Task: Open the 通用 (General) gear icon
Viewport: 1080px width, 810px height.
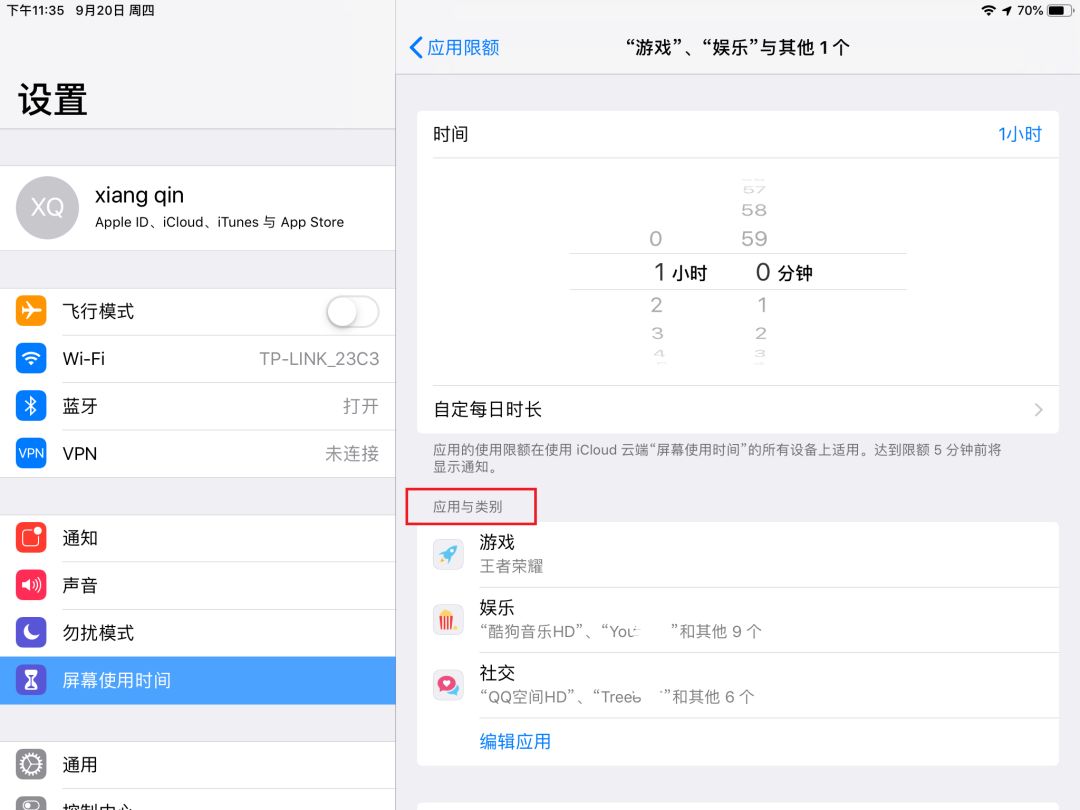Action: pos(31,765)
